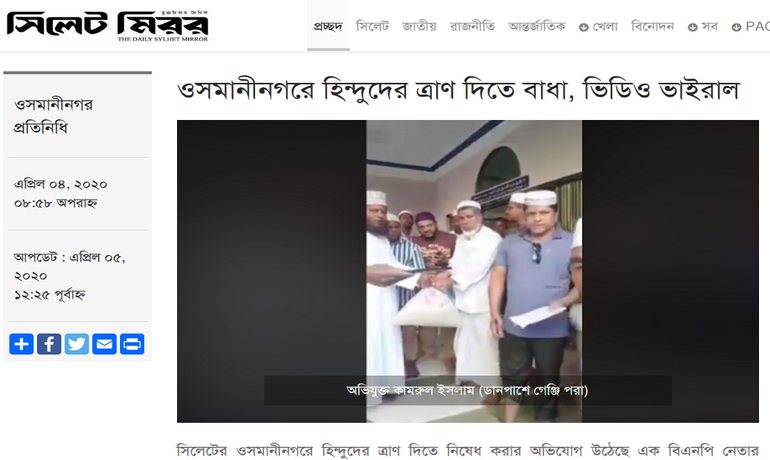Click the এপ্রিল ০৪, ২০২০ publish date
770x460 pixels.
pyautogui.click(x=61, y=185)
